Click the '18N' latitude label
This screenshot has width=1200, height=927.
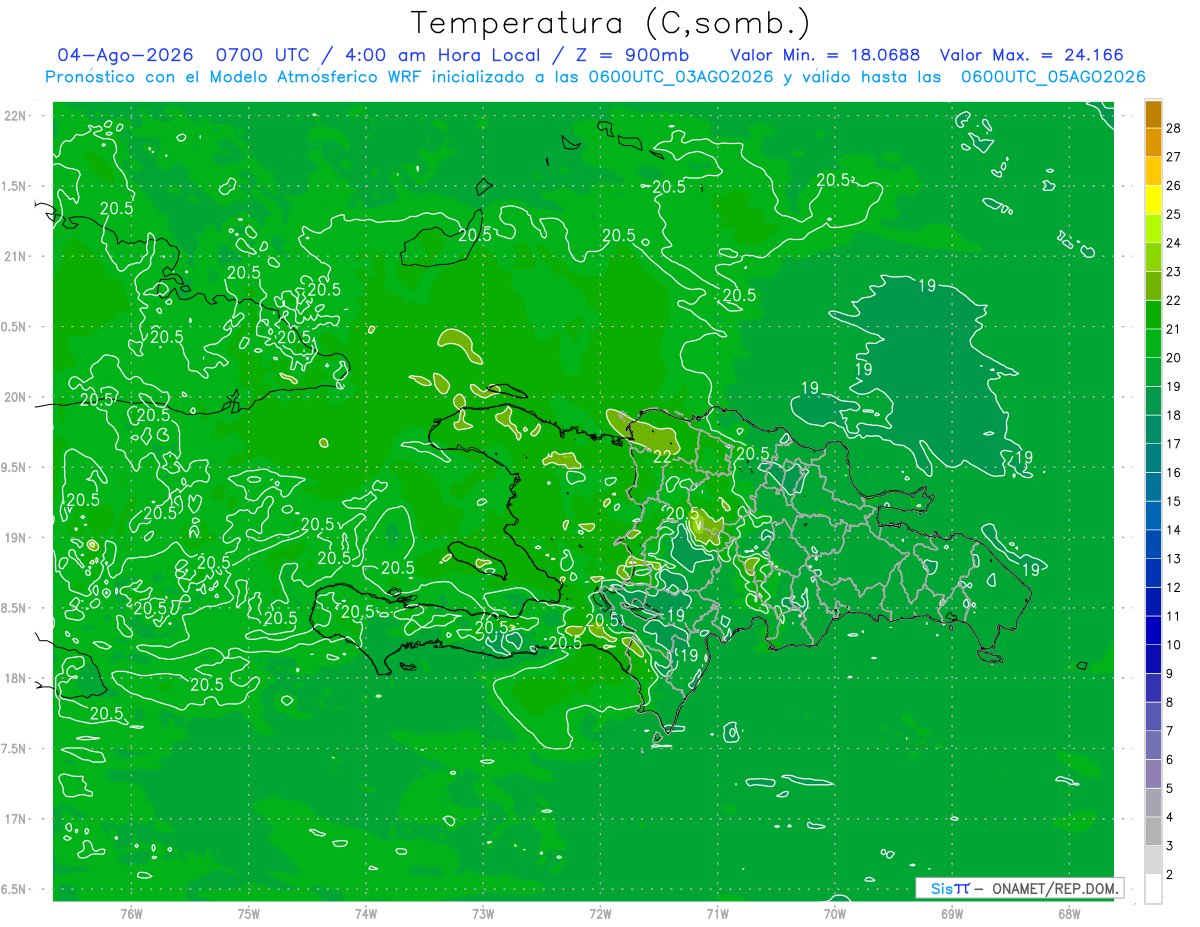coord(16,678)
